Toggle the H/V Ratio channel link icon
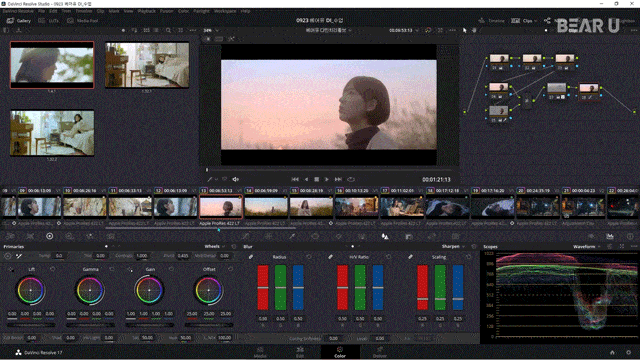The width and height of the screenshot is (640, 360). pos(330,257)
